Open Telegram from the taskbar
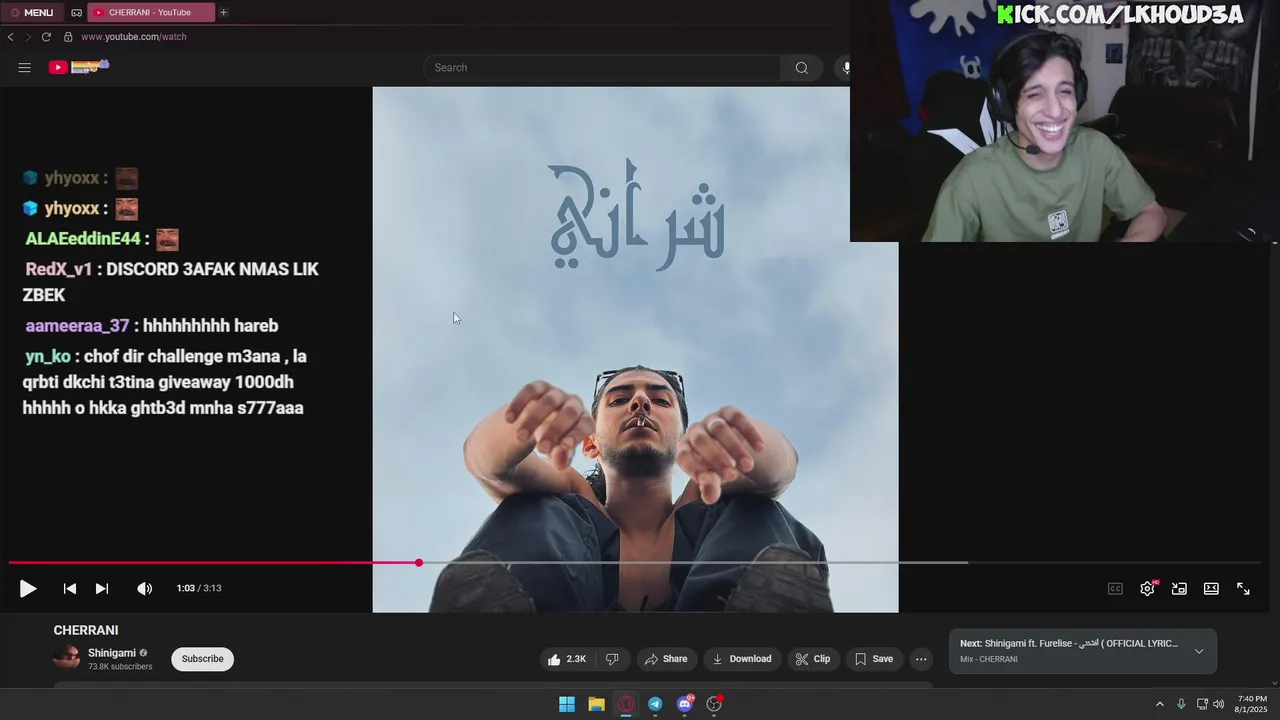The image size is (1280, 720). coord(655,704)
